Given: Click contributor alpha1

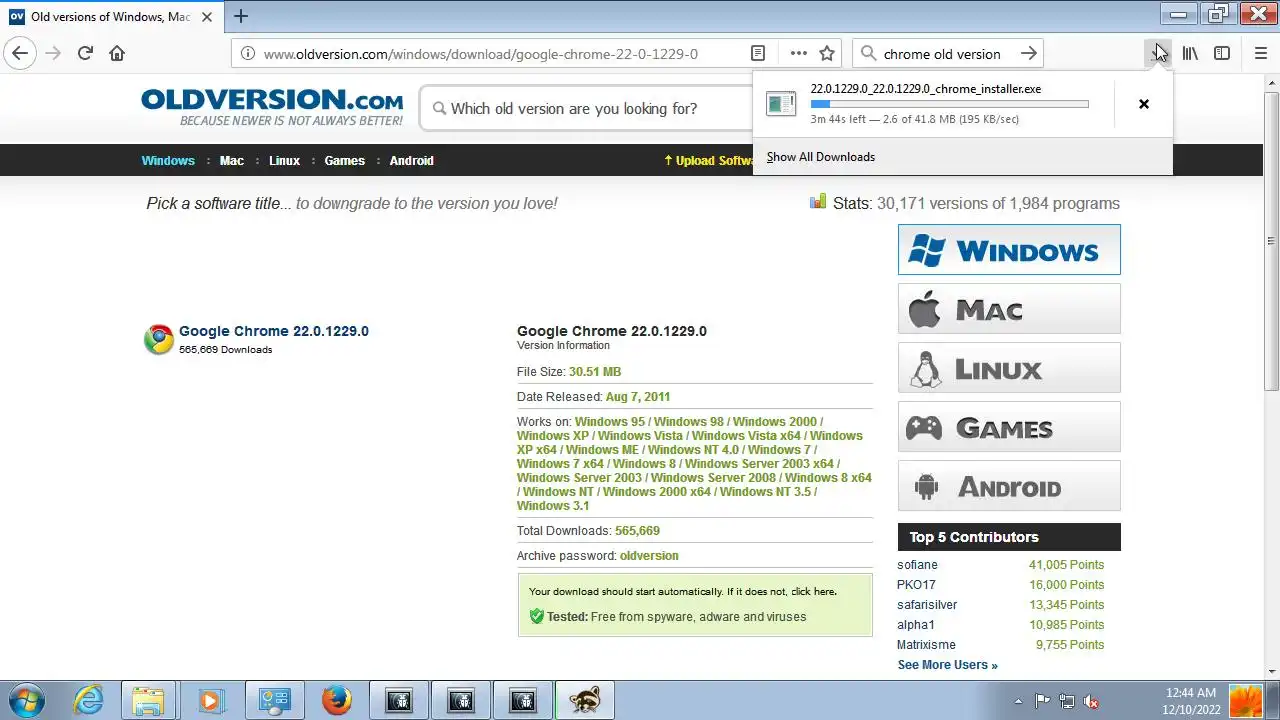Looking at the screenshot, I should [915, 625].
